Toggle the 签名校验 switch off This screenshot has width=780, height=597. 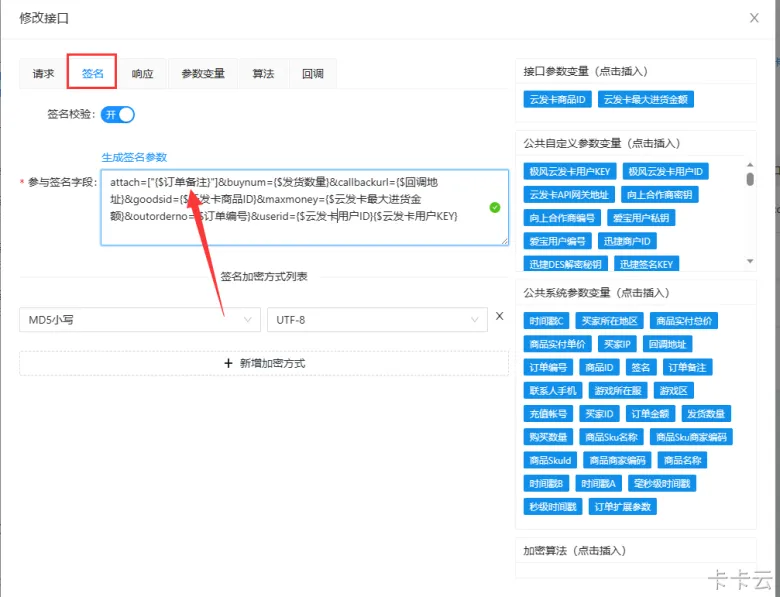tap(117, 114)
